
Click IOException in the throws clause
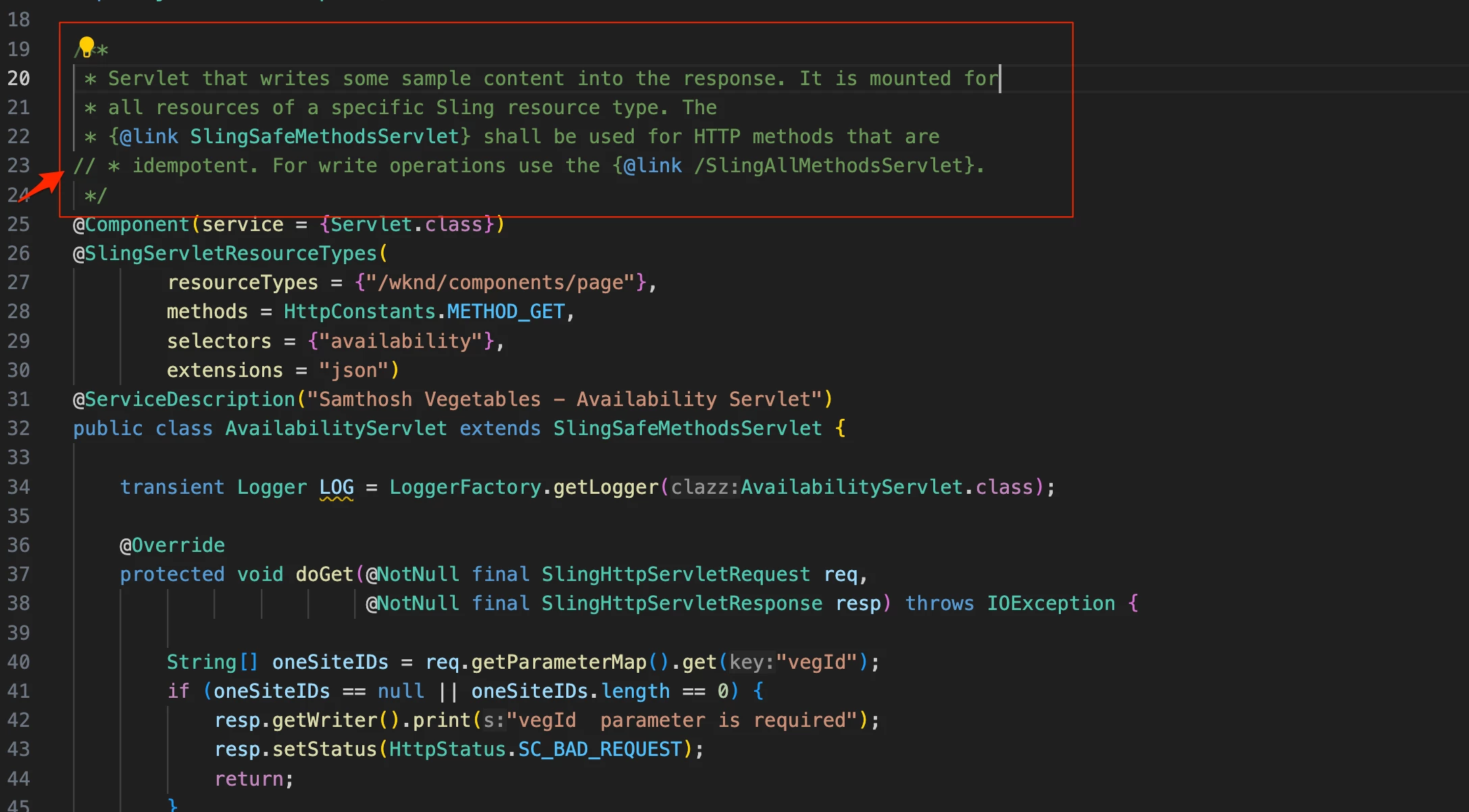1051,603
